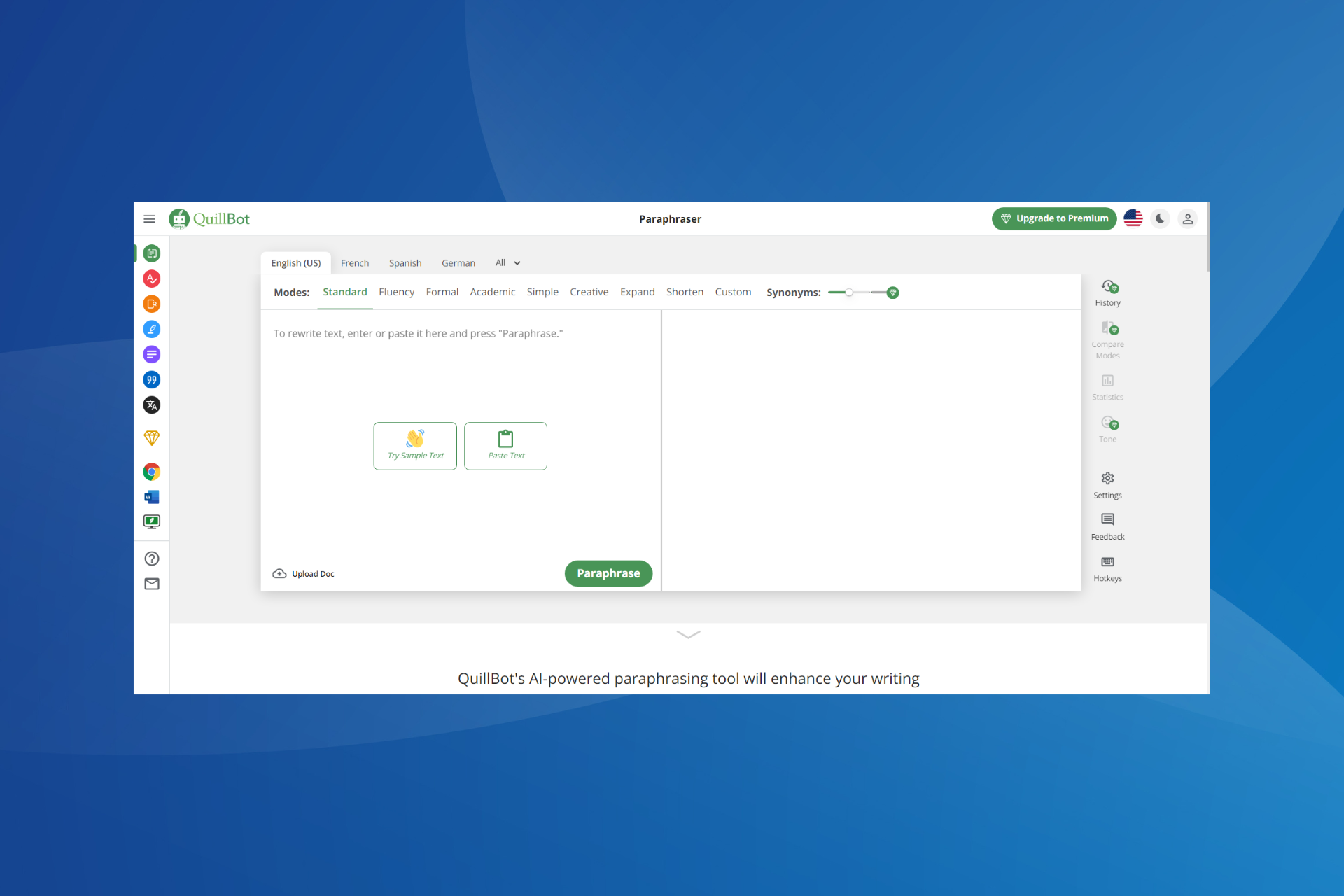Click the Upload Doc button
Viewport: 1344px width, 896px height.
304,574
